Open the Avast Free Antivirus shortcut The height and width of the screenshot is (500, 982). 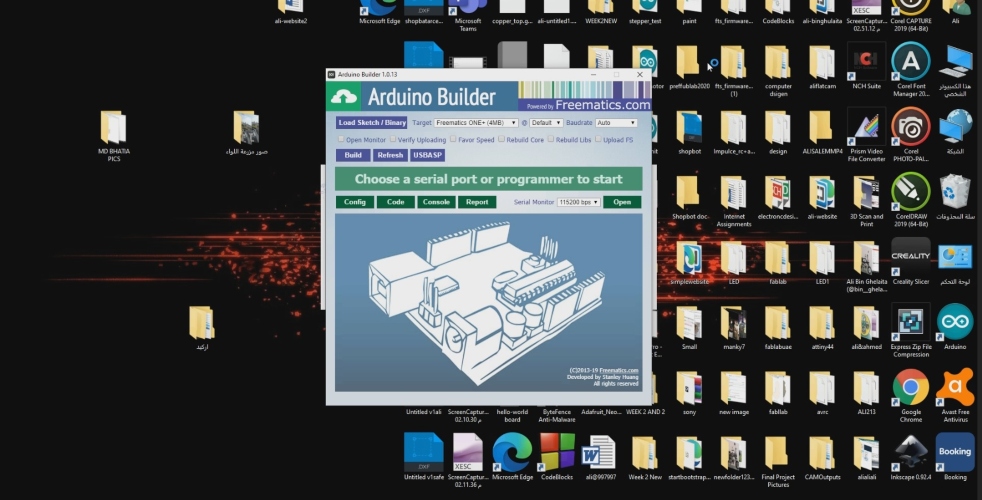[x=954, y=387]
